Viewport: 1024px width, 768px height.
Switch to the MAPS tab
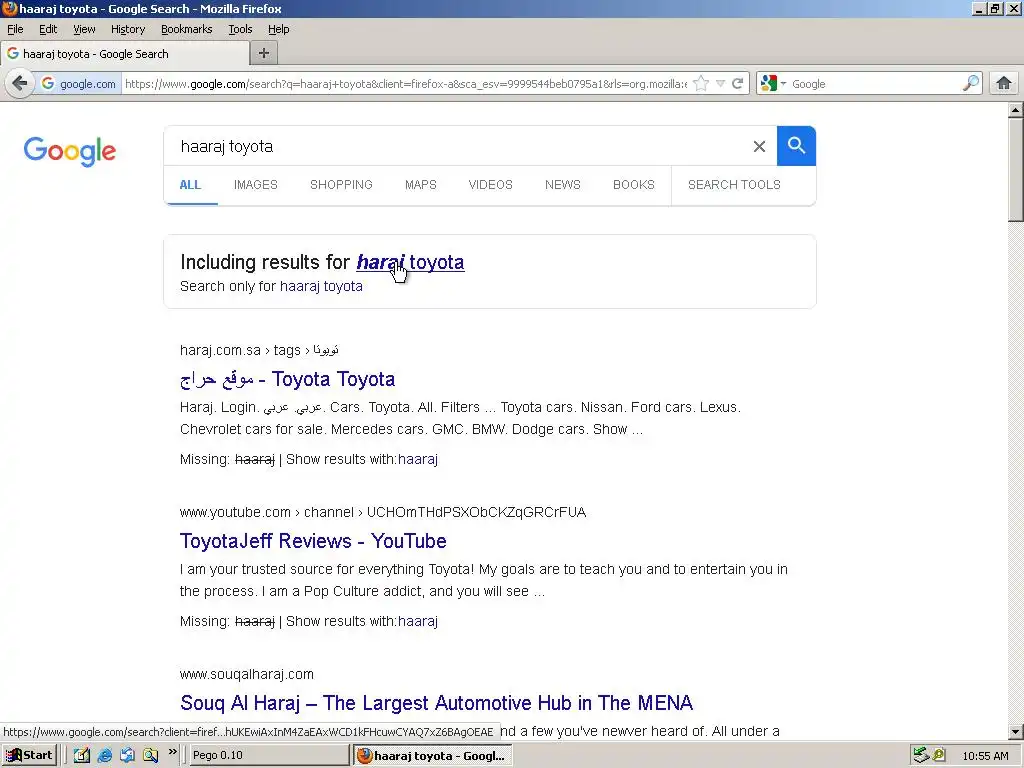pyautogui.click(x=421, y=185)
